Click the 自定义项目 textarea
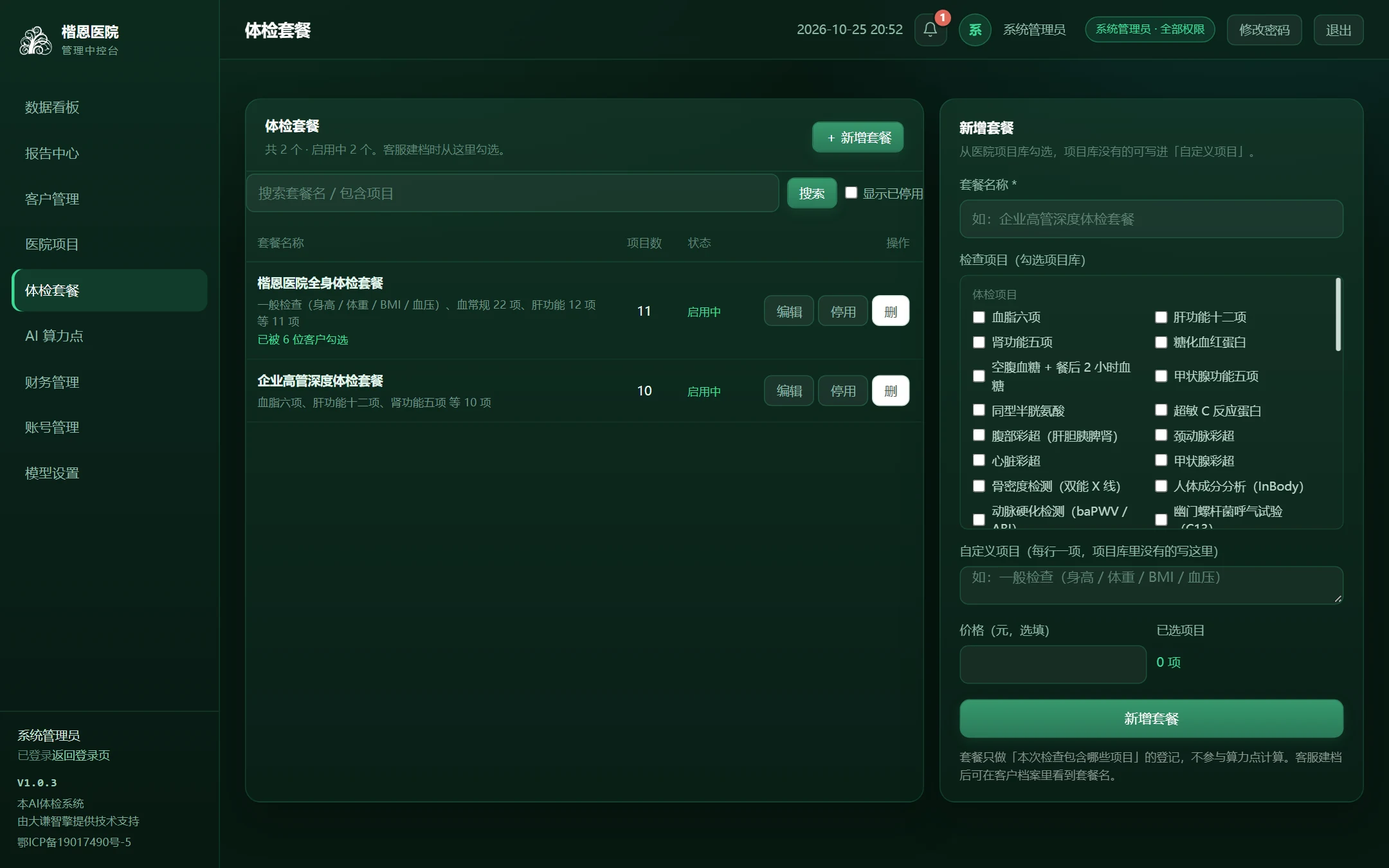The image size is (1389, 868). tap(1151, 585)
